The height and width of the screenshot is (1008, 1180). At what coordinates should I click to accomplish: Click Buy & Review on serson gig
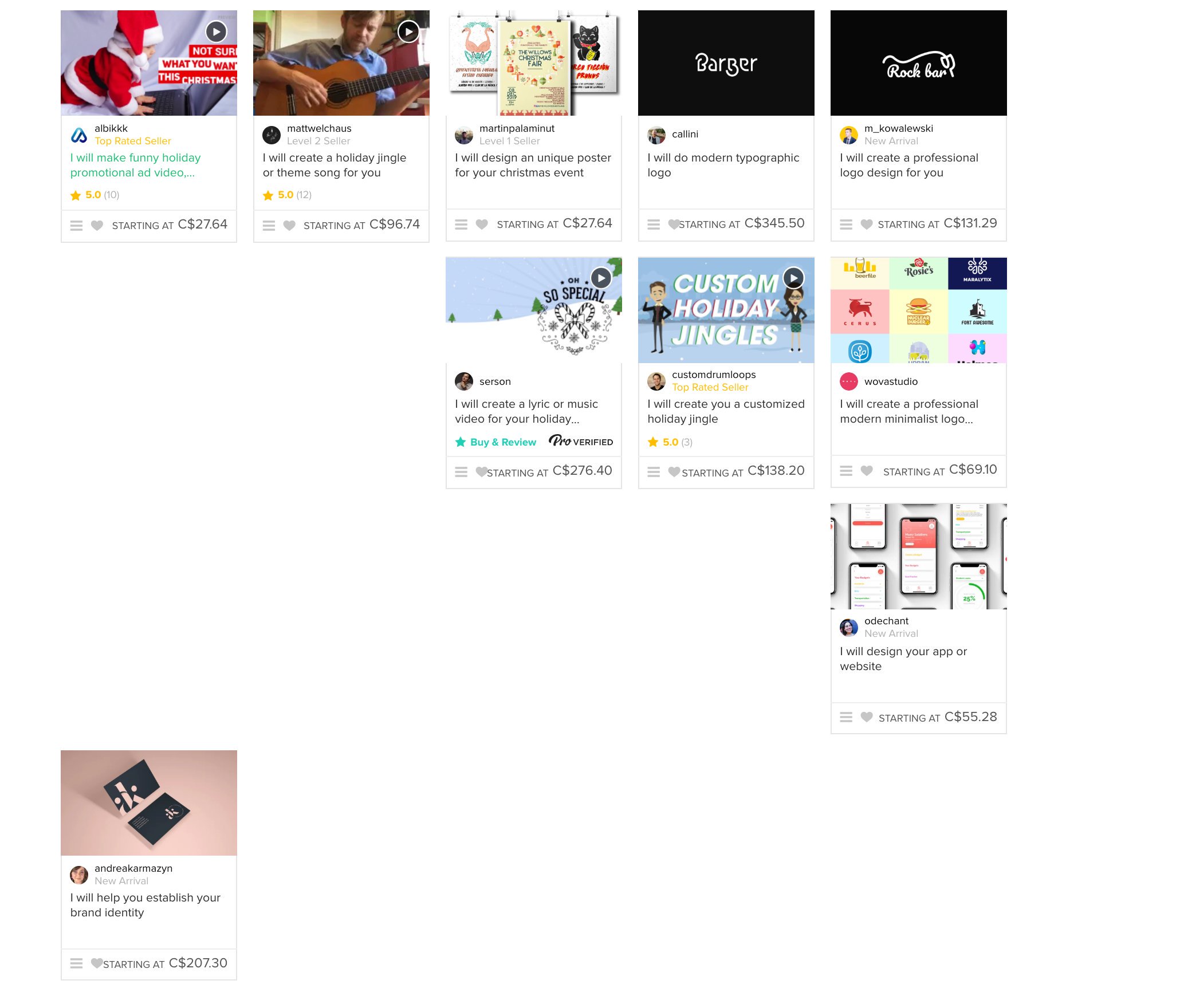pyautogui.click(x=496, y=442)
